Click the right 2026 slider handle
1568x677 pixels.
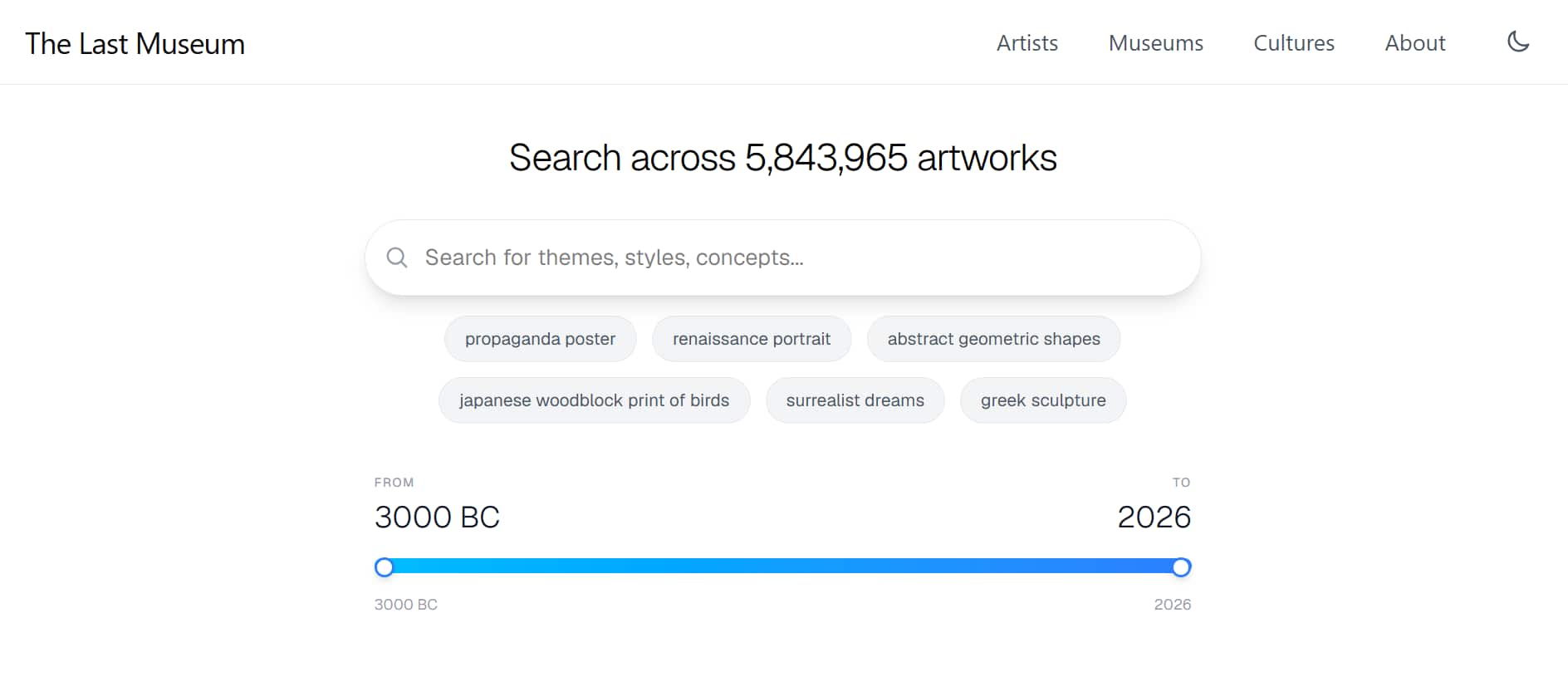point(1182,567)
